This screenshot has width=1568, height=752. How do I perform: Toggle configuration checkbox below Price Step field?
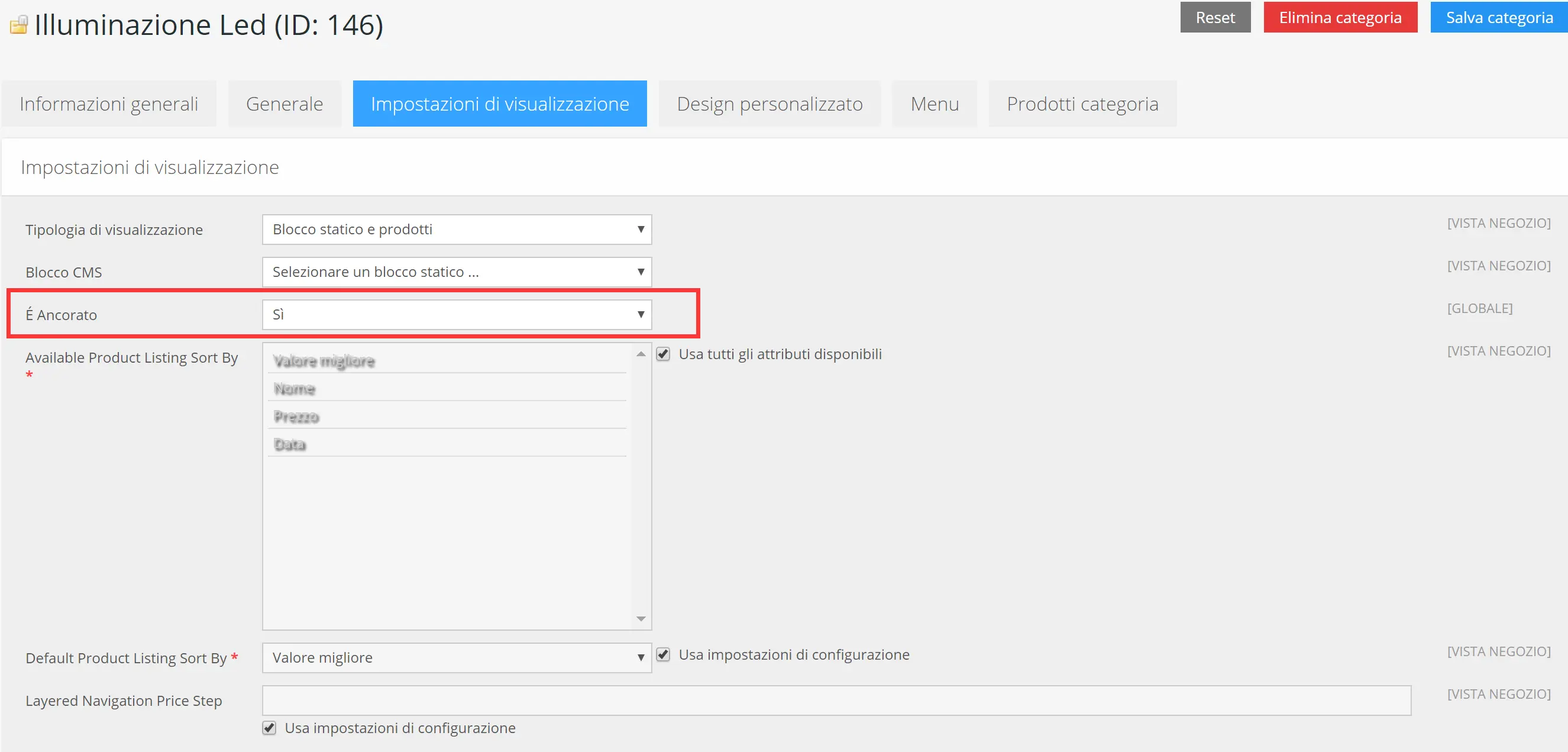coord(269,728)
